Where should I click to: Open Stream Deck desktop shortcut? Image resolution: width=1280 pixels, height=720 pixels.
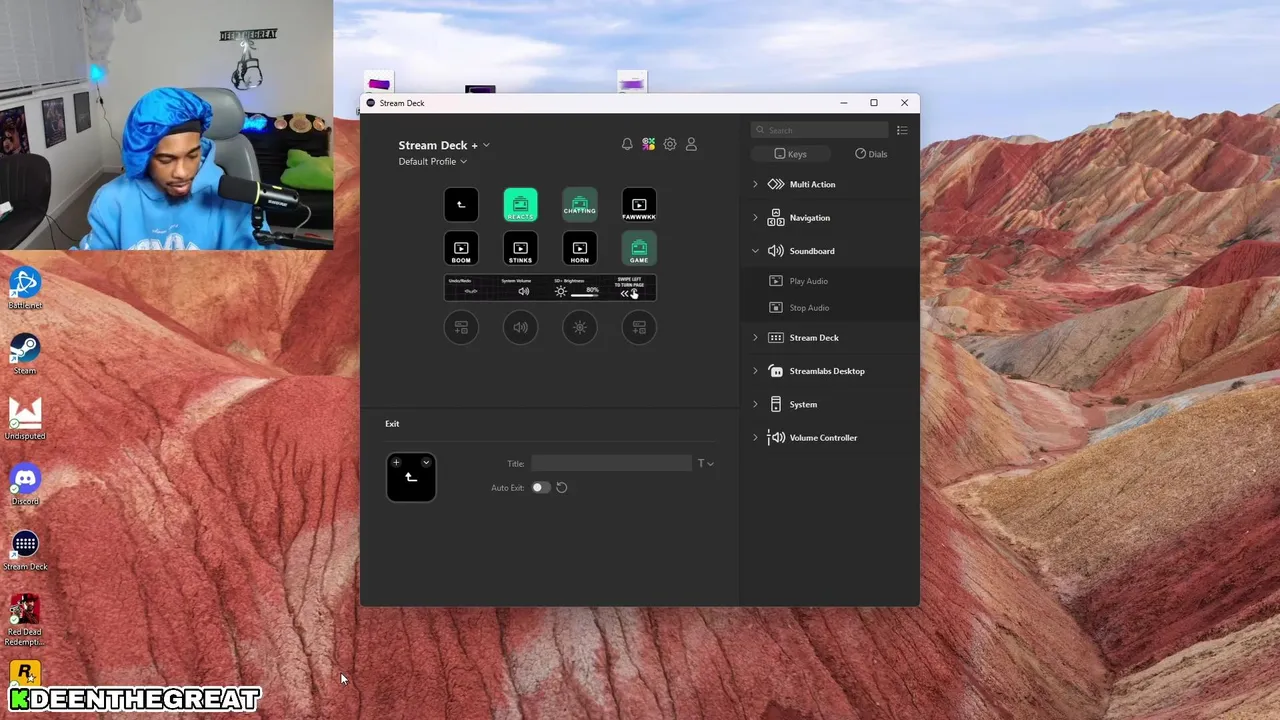click(x=25, y=550)
